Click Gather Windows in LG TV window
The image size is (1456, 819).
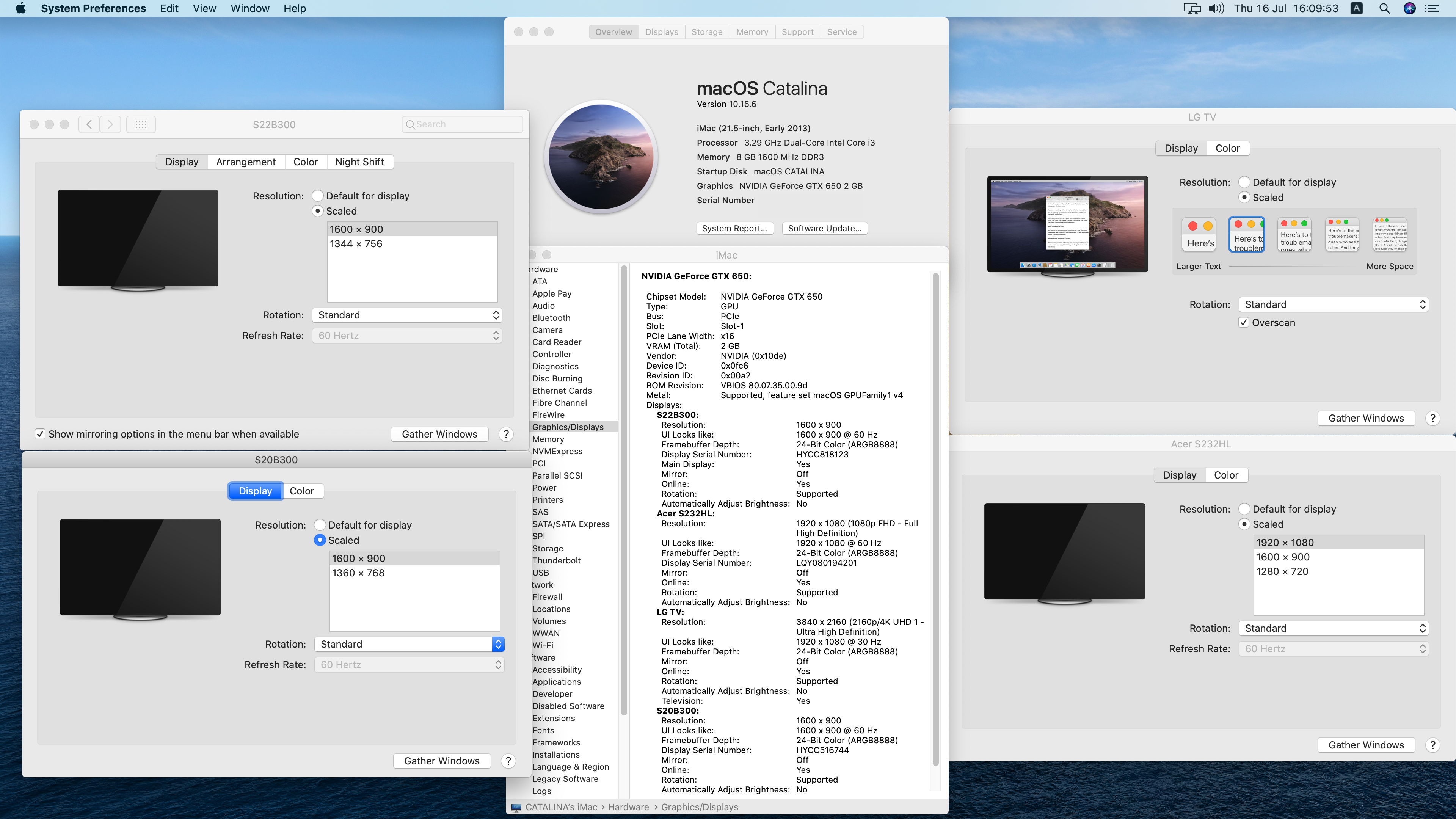coord(1365,418)
